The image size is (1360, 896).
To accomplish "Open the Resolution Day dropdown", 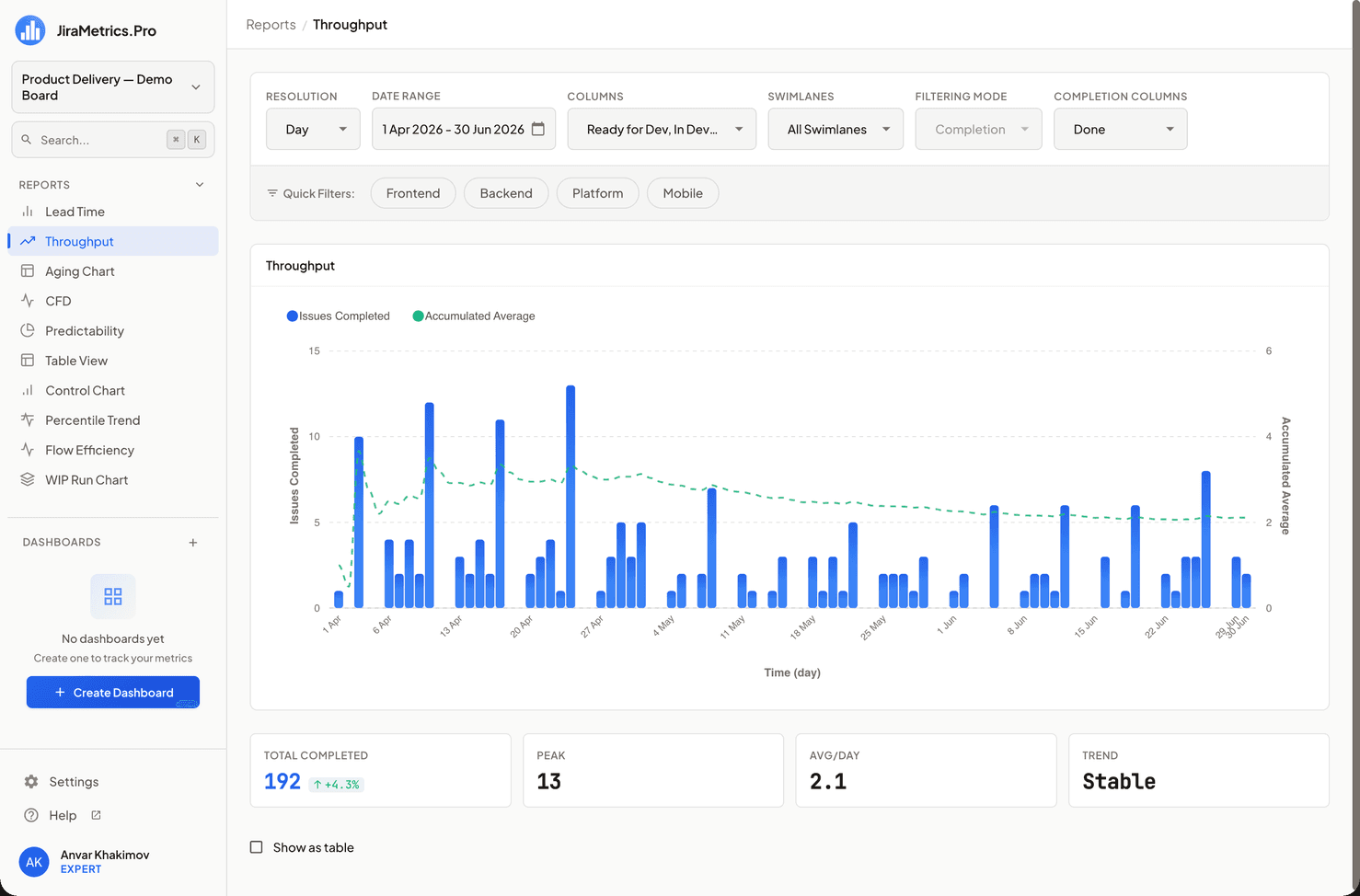I will (313, 129).
